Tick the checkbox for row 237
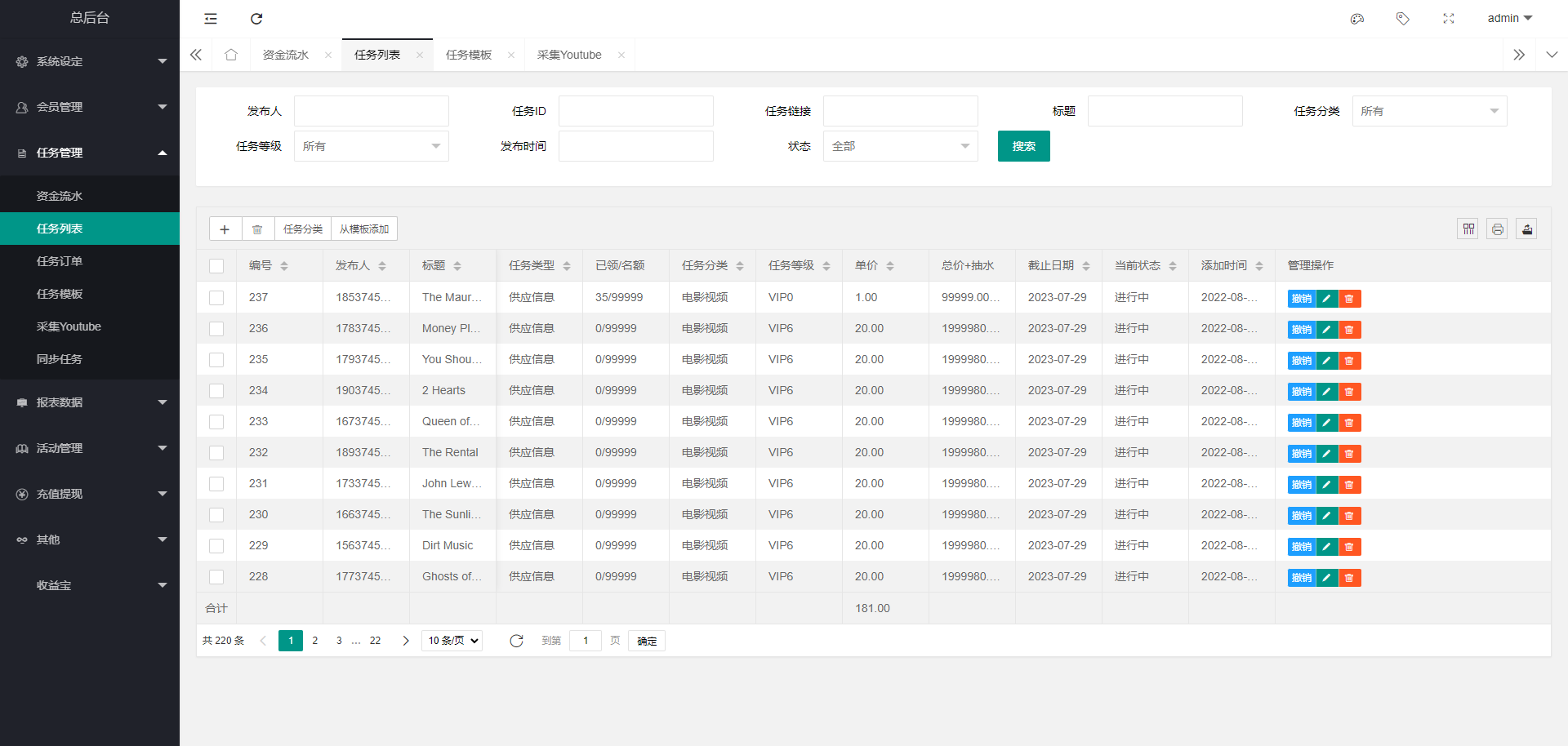1568x746 pixels. pyautogui.click(x=216, y=298)
